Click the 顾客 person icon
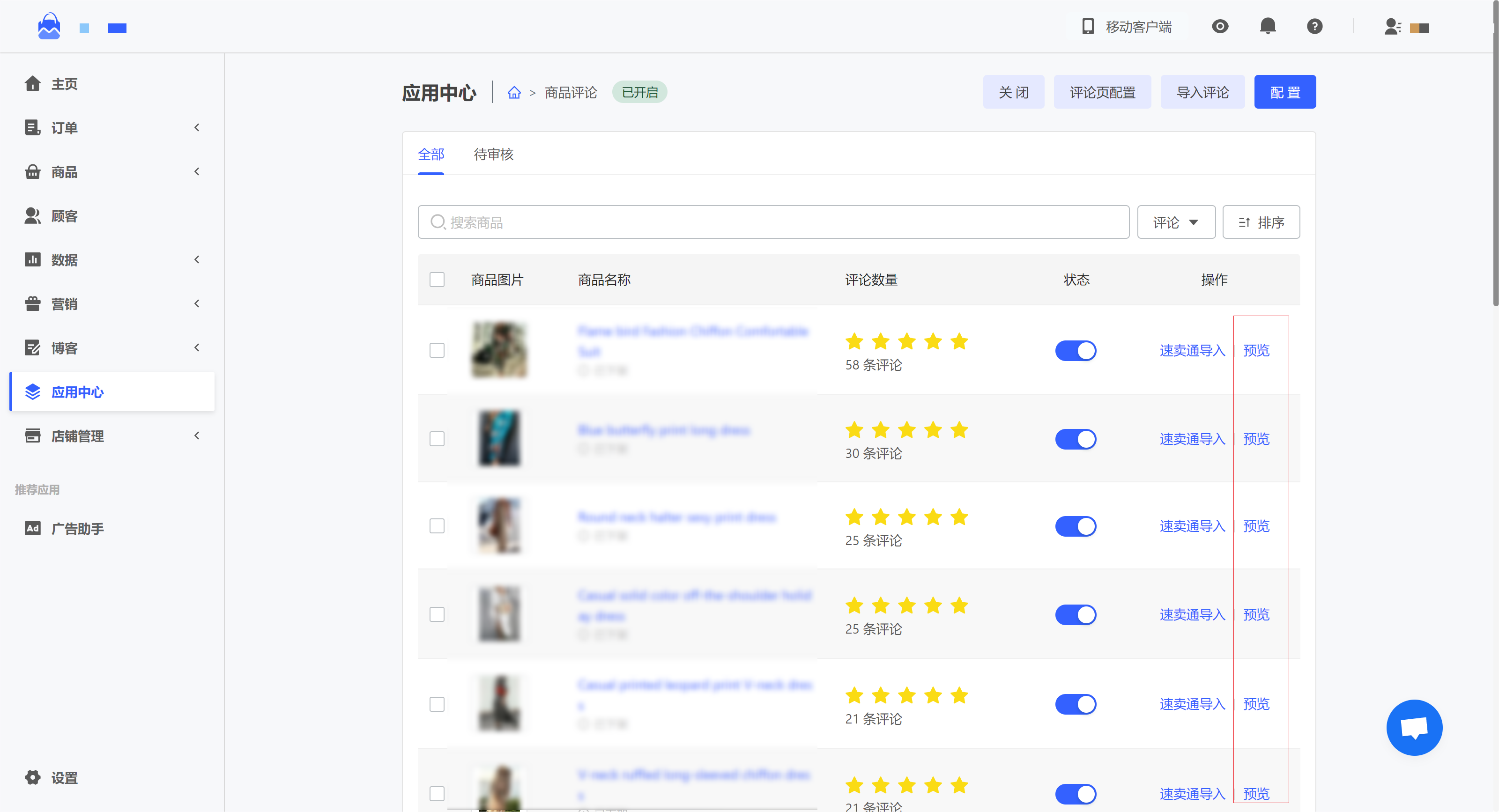 33,216
